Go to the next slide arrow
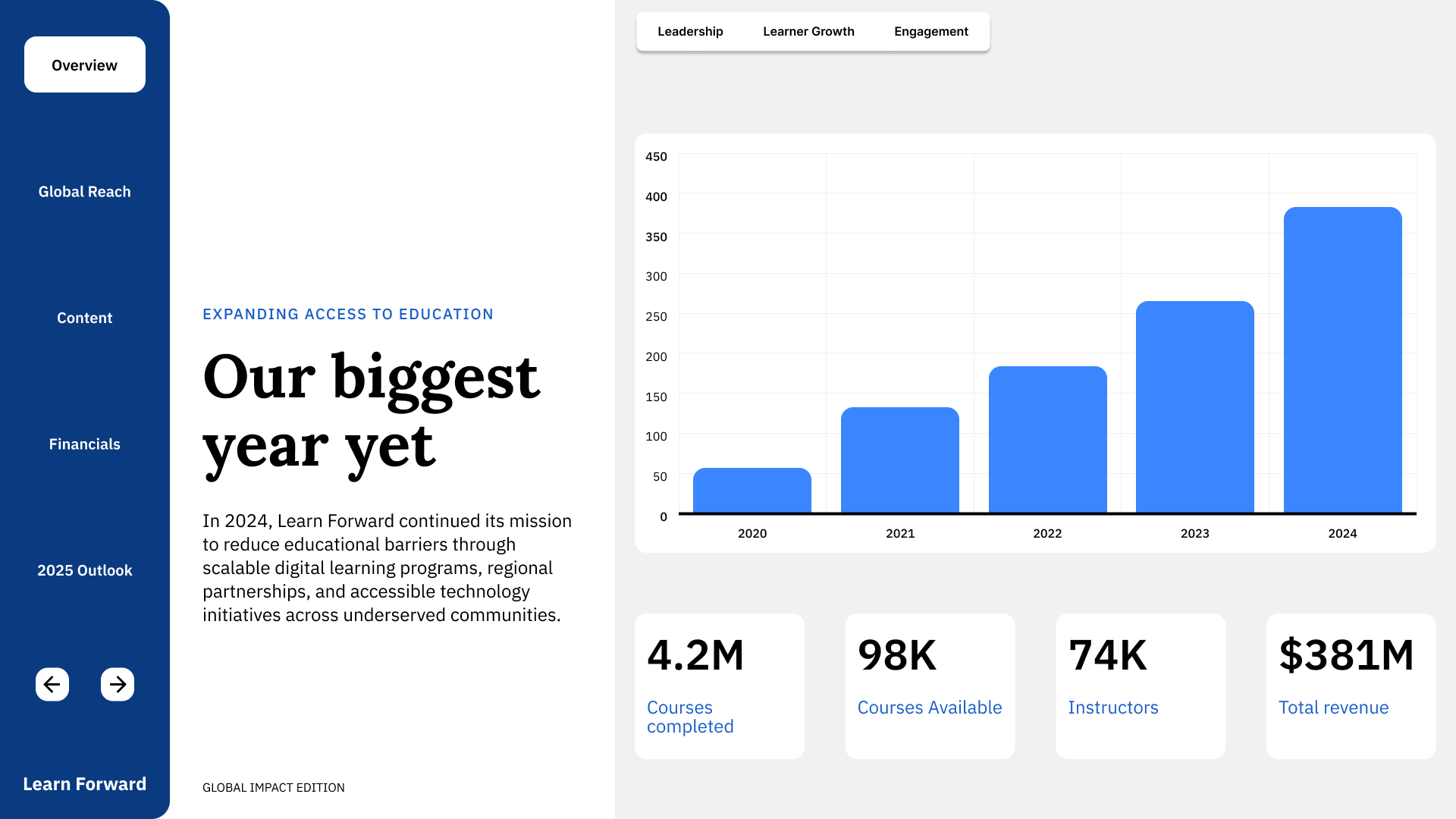The image size is (1456, 819). [118, 685]
